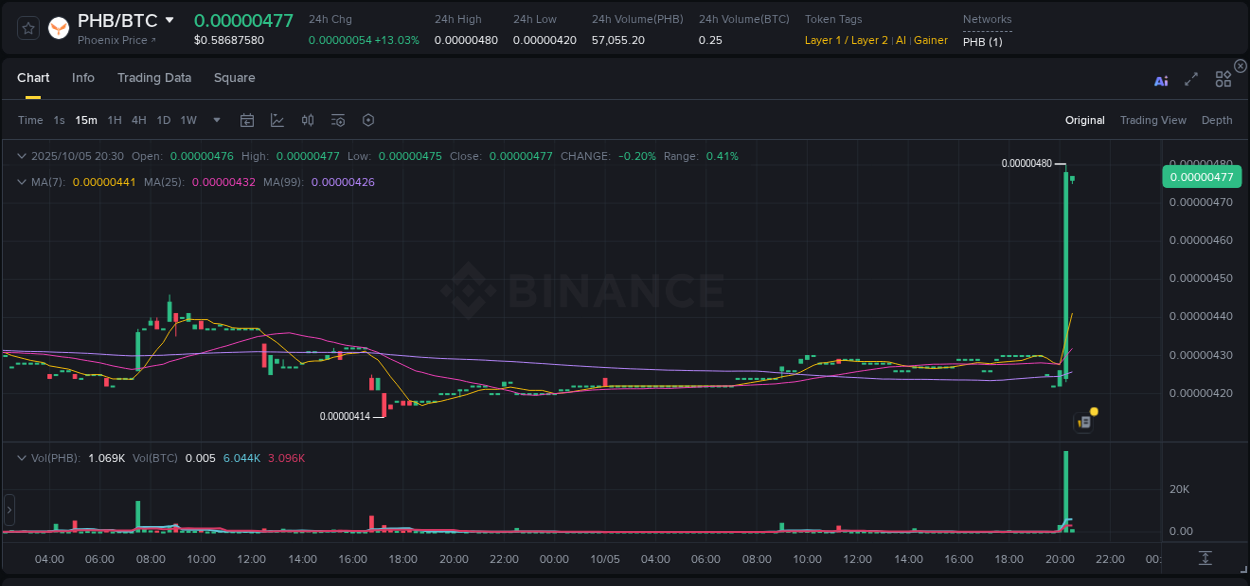Switch to the Trading Data tab
The height and width of the screenshot is (586, 1250).
coord(154,77)
